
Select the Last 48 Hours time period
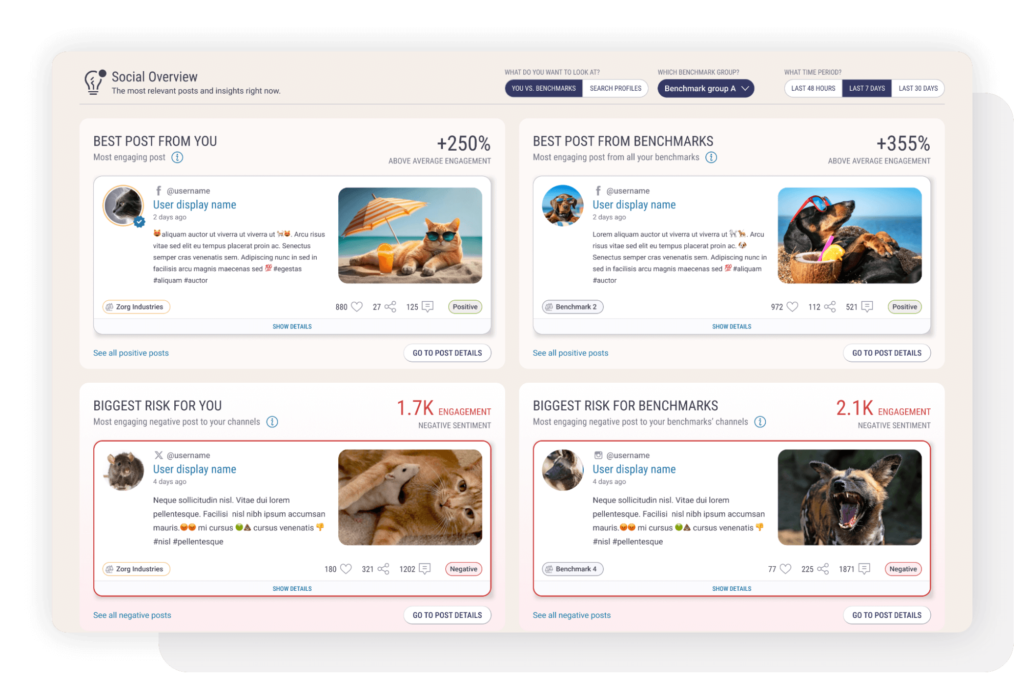click(813, 89)
